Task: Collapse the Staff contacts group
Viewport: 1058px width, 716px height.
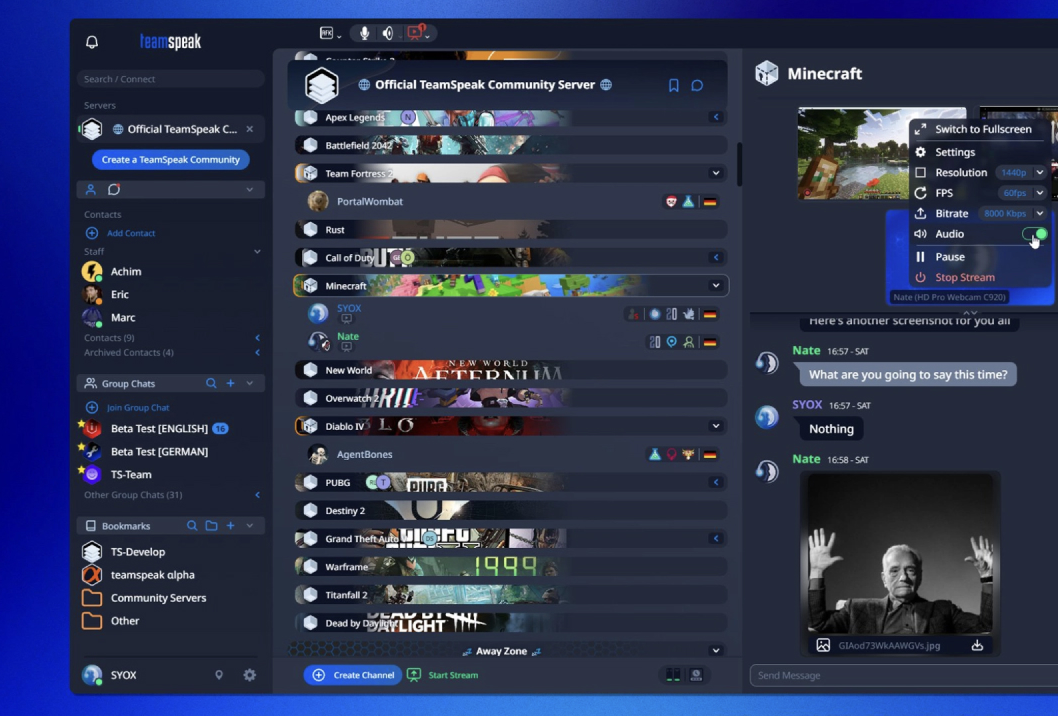Action: point(257,252)
